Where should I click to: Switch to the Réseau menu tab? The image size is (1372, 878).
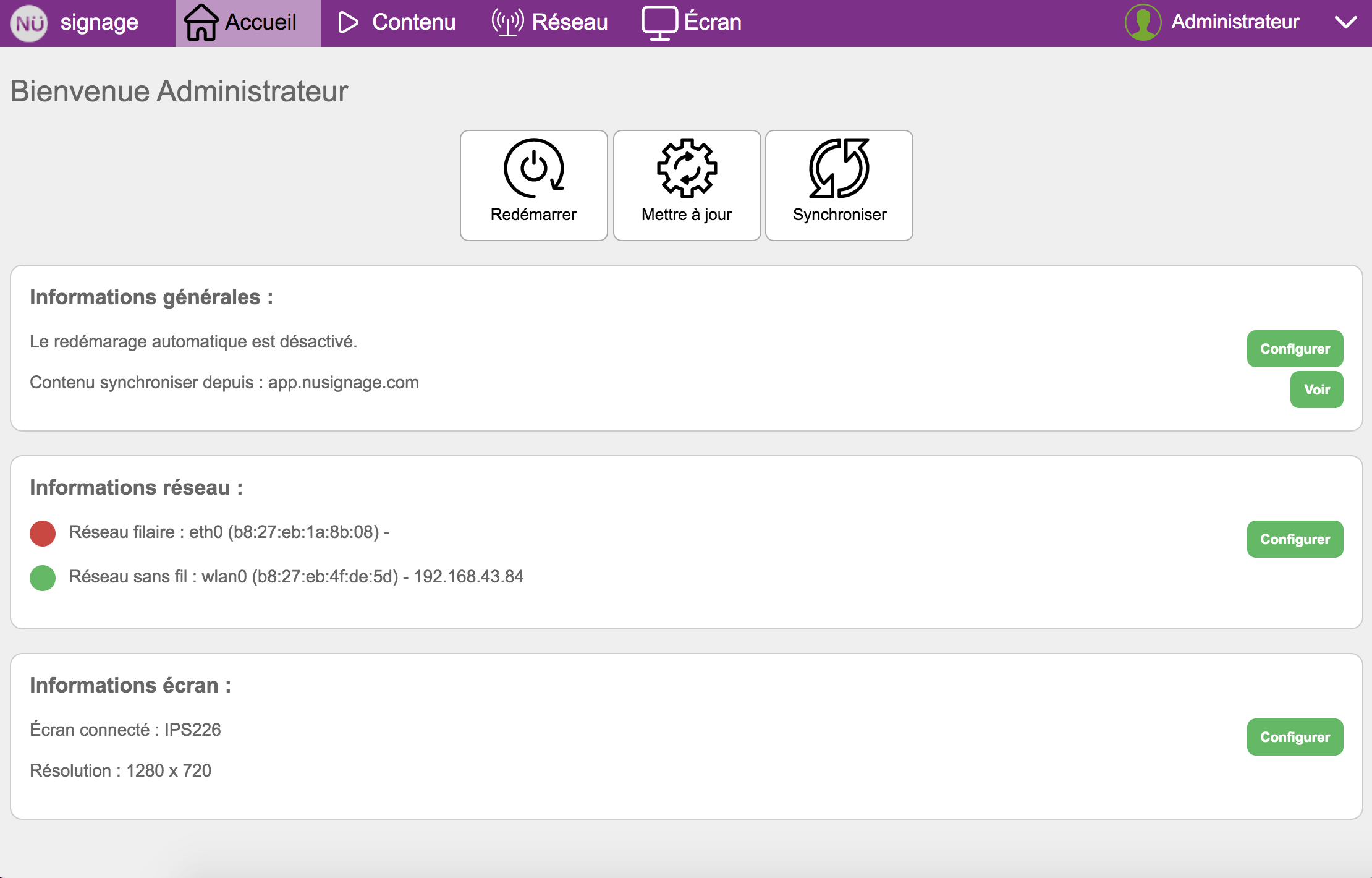point(569,22)
